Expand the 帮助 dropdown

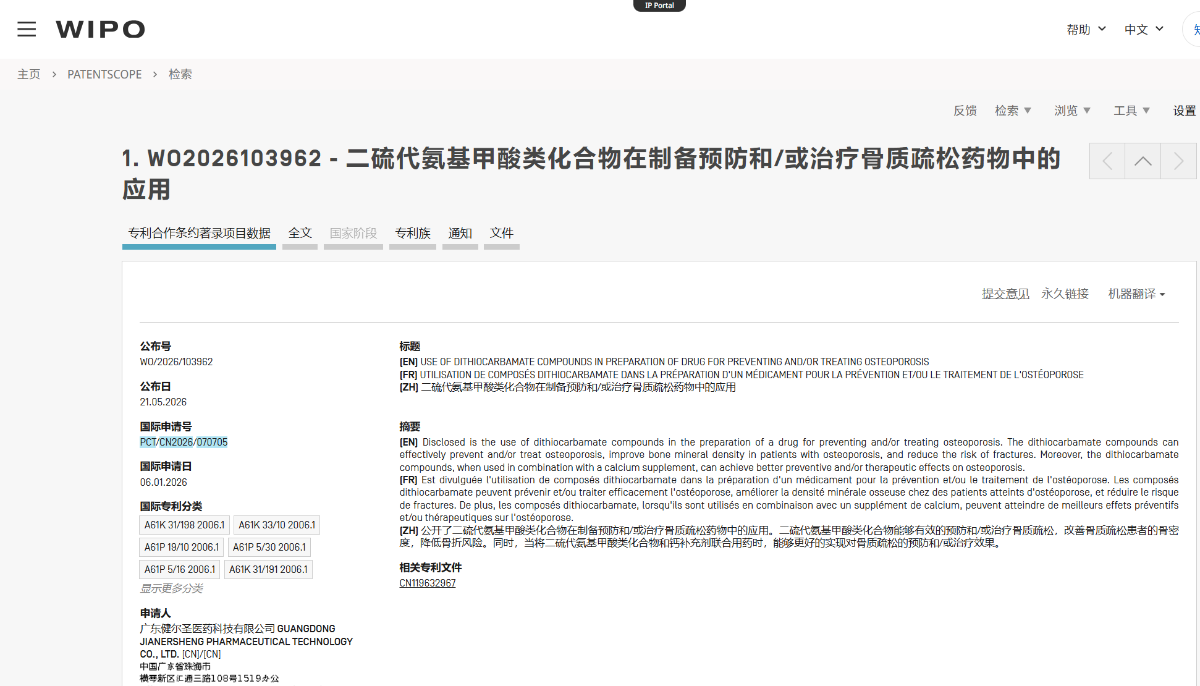[x=1086, y=29]
